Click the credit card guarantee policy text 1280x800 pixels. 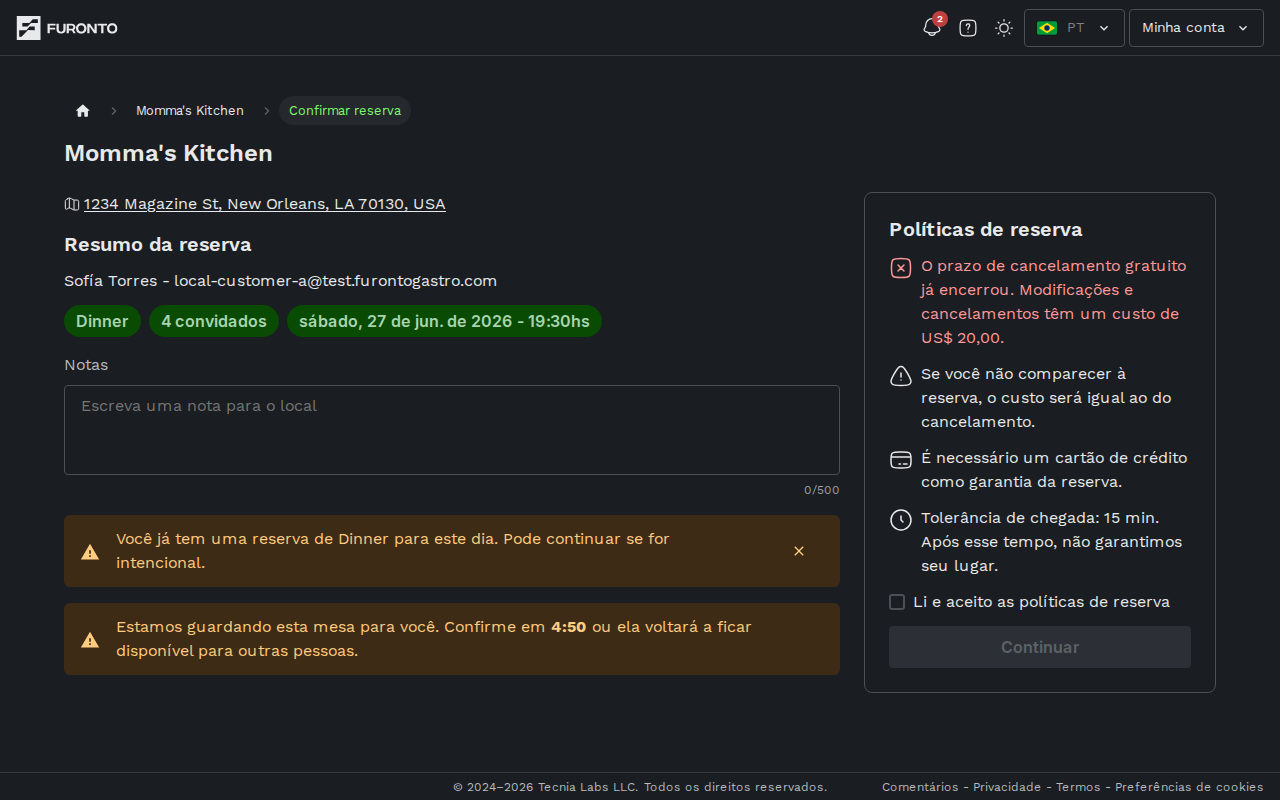pyautogui.click(x=1054, y=470)
